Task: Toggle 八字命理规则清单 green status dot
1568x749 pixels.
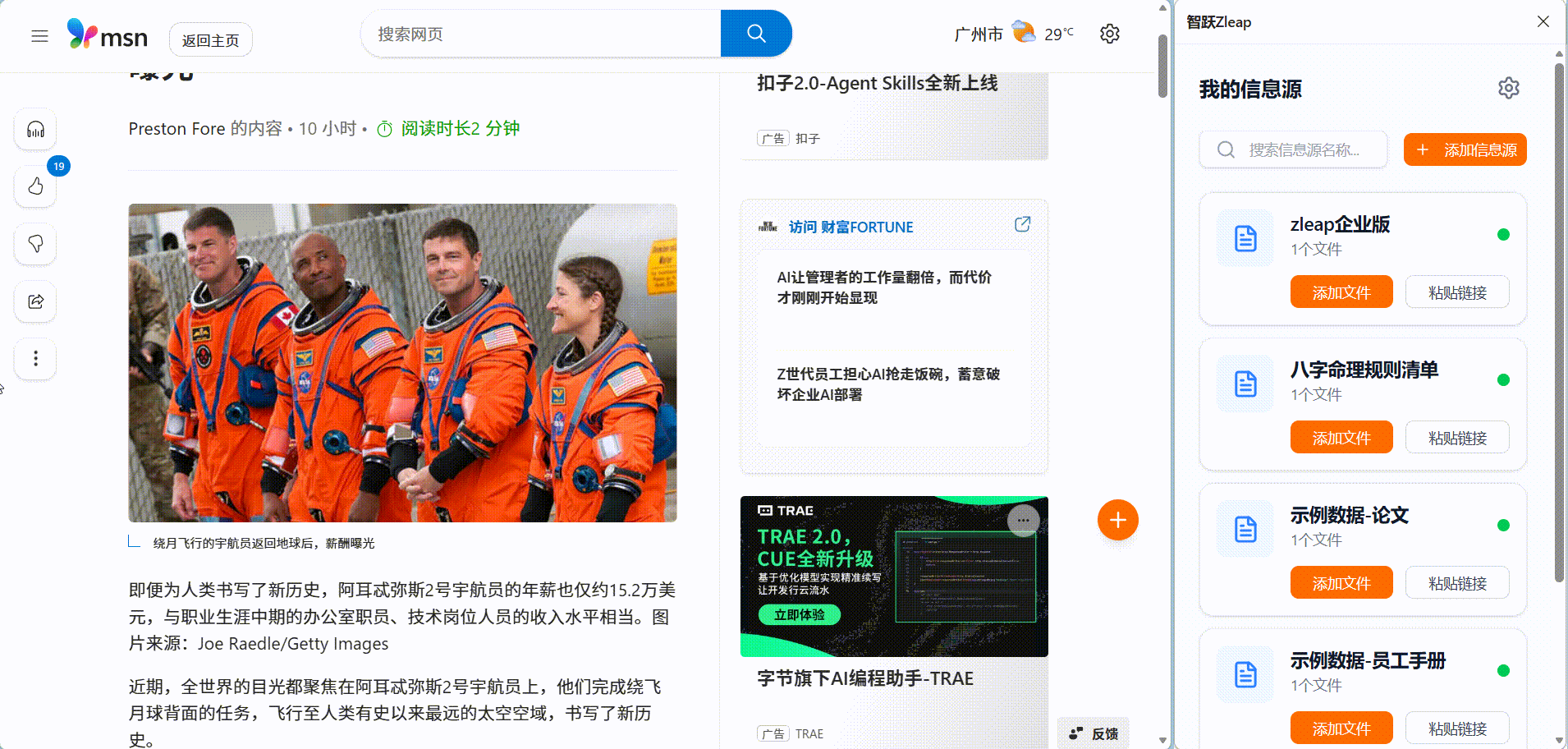Action: coord(1503,380)
